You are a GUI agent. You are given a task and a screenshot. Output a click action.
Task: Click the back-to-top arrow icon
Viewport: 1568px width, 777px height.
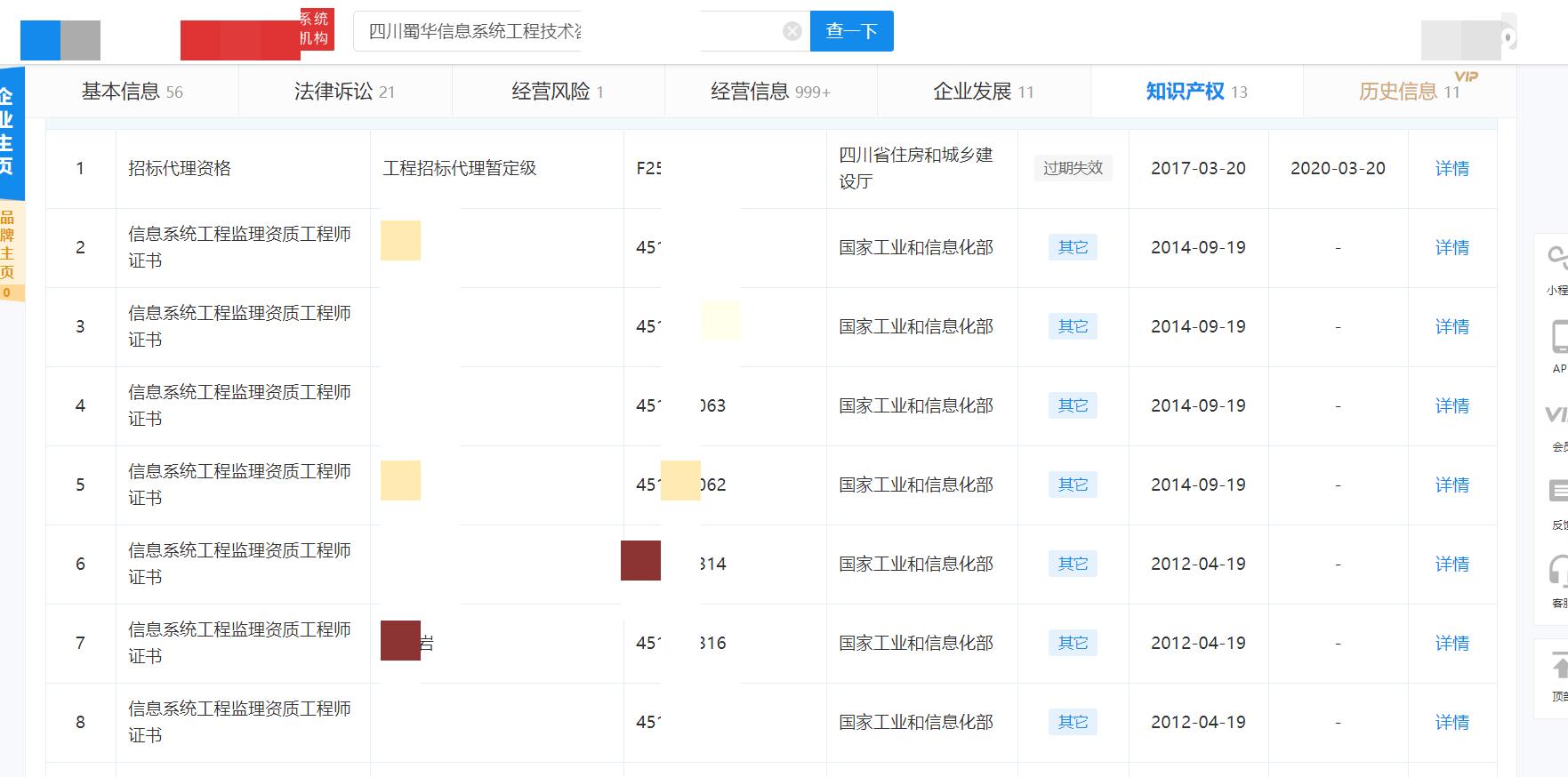click(1559, 665)
